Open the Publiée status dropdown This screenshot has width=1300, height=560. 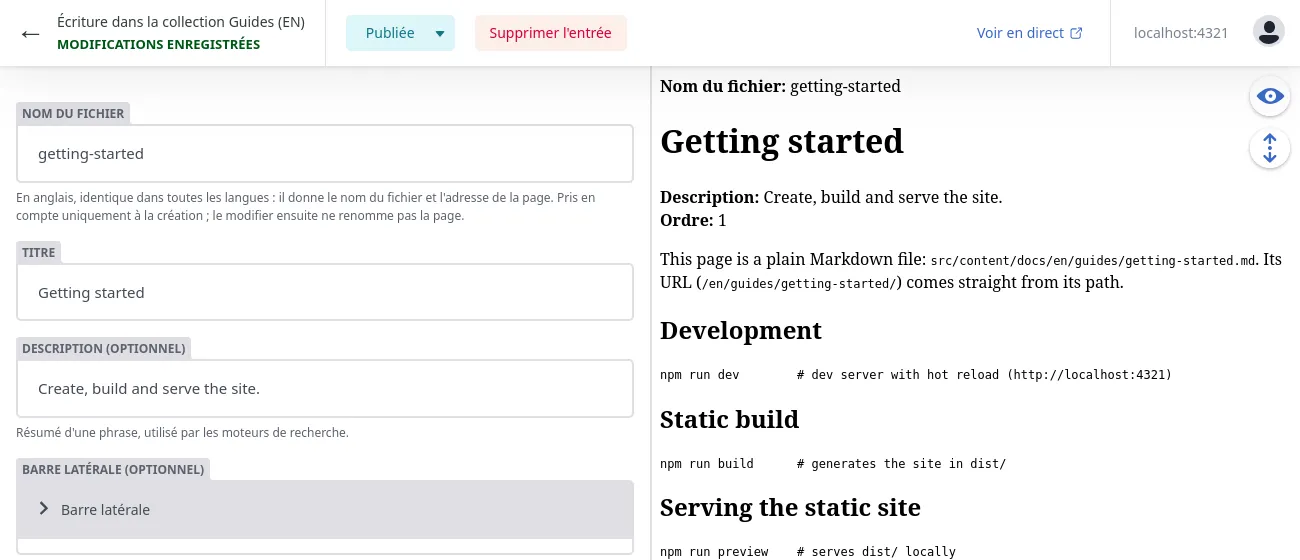pos(400,33)
